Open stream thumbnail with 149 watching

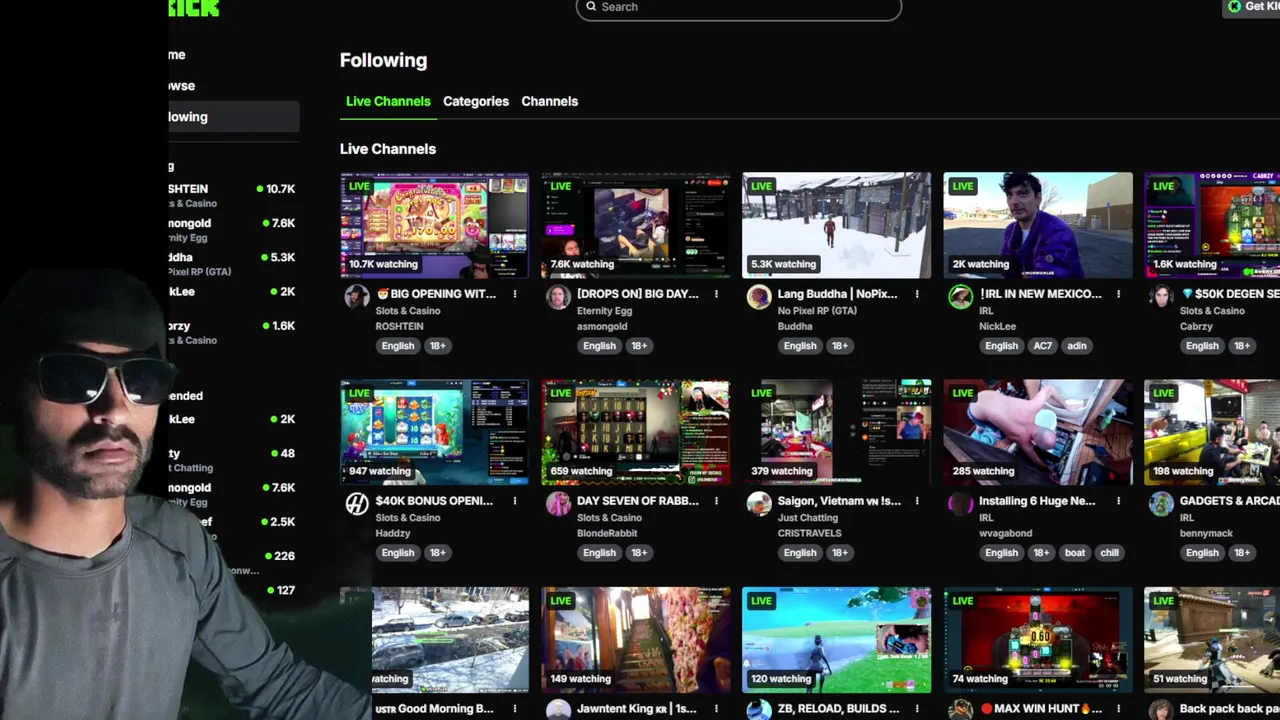tap(635, 639)
